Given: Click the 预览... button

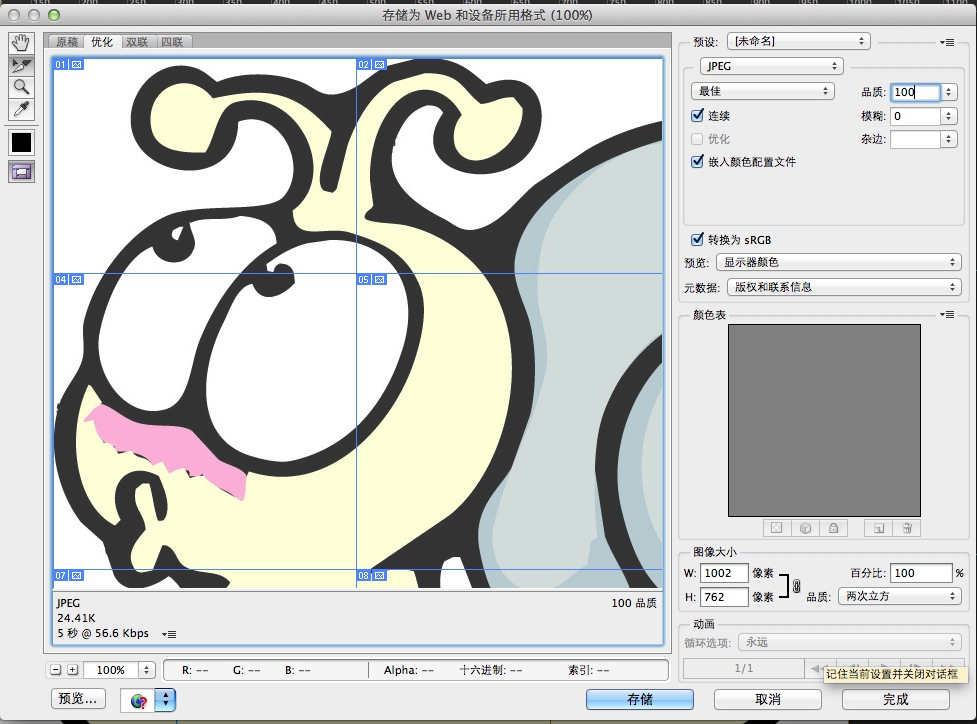Looking at the screenshot, I should pyautogui.click(x=78, y=698).
